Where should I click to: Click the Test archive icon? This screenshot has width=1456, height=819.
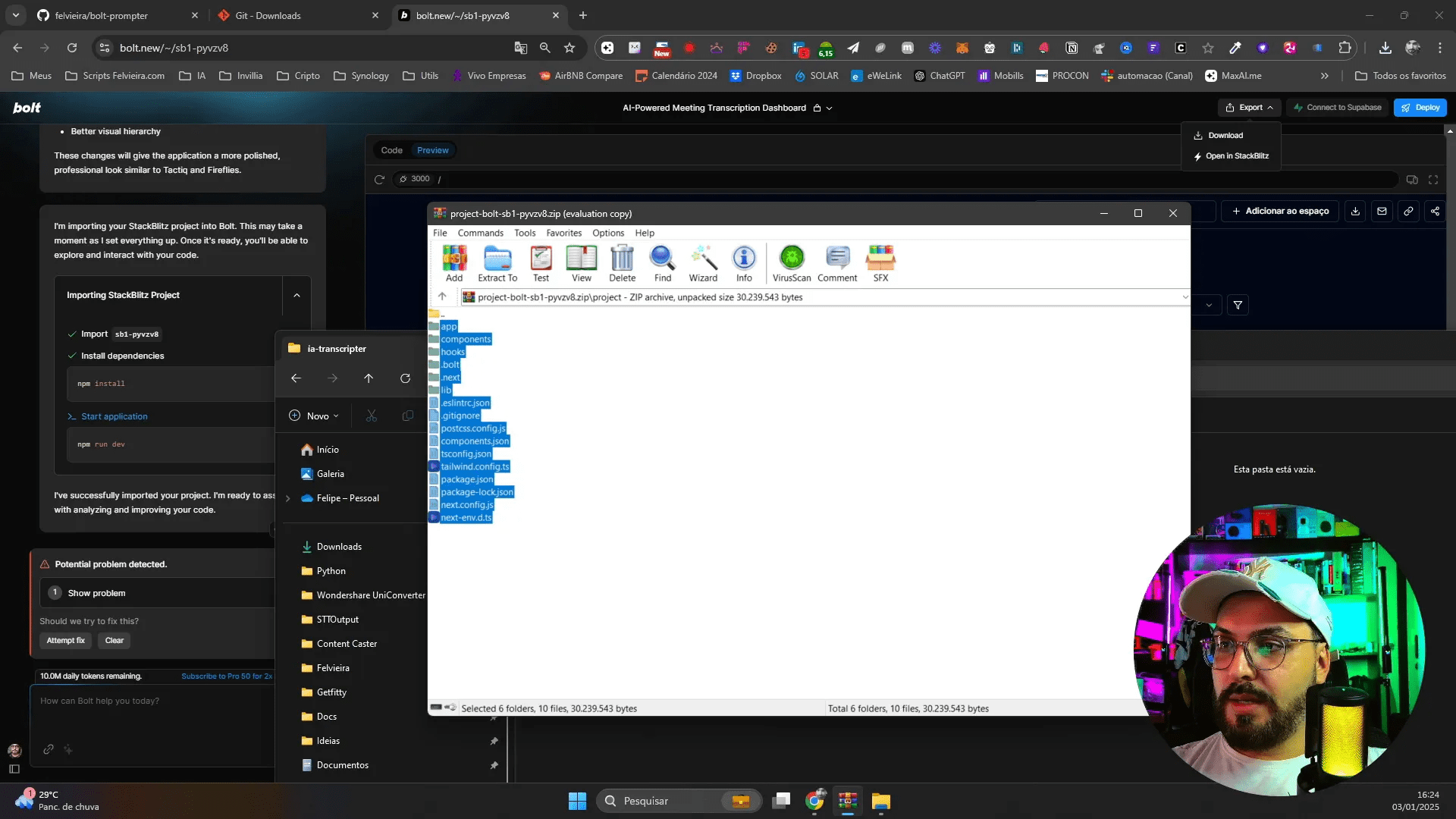click(x=541, y=263)
